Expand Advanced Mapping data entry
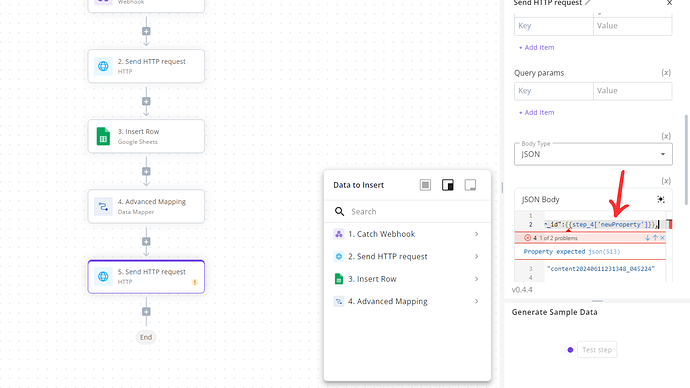690x388 pixels. pos(476,301)
